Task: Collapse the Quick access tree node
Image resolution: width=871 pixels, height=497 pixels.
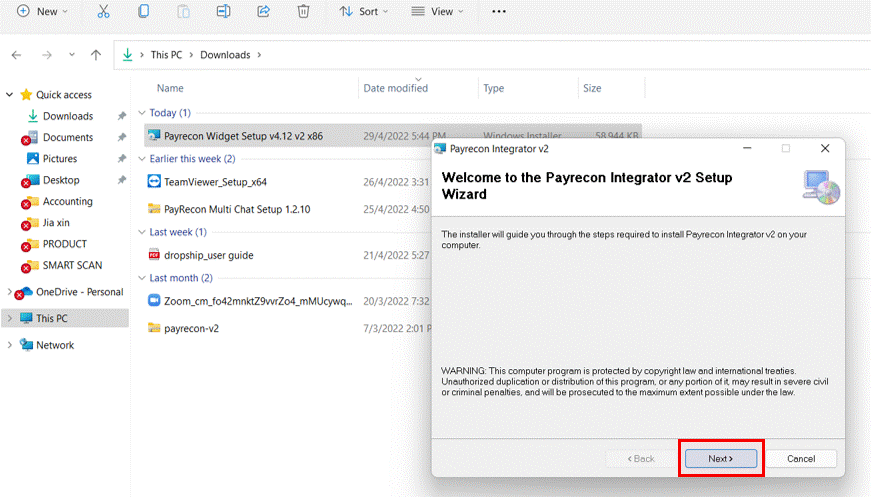Action: 9,94
